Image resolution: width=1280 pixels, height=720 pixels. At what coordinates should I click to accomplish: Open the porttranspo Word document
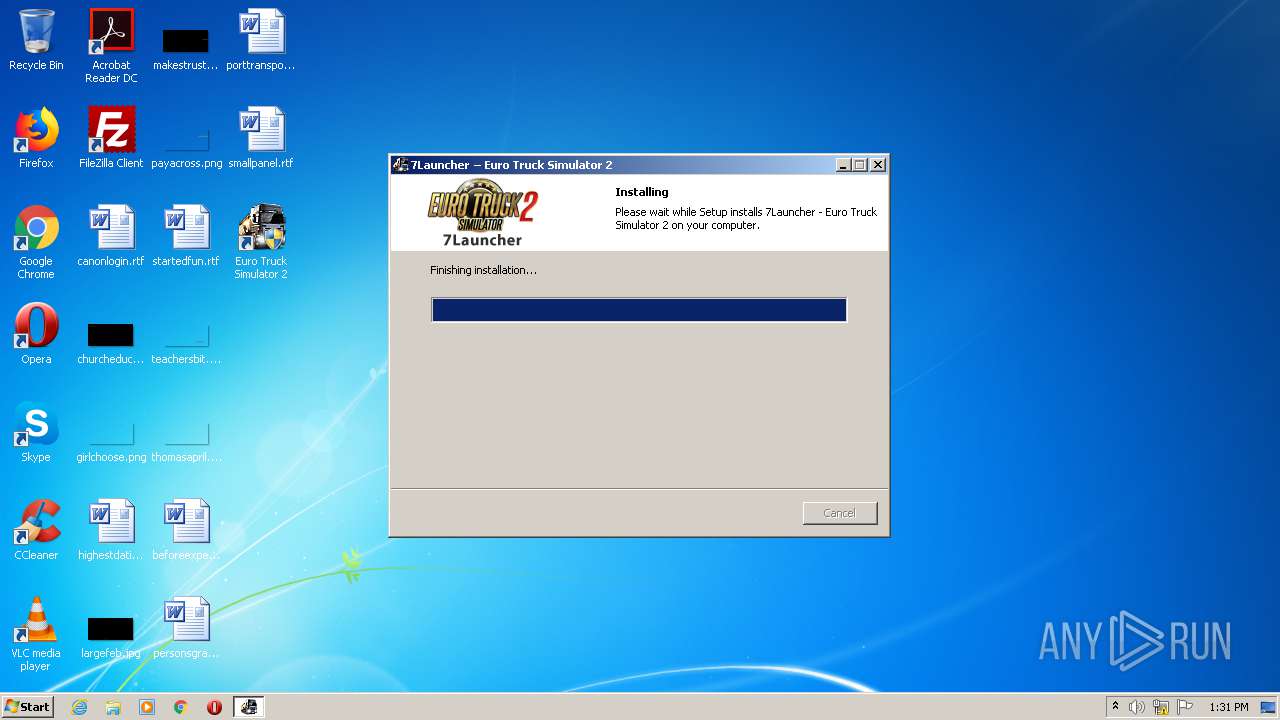pyautogui.click(x=261, y=40)
